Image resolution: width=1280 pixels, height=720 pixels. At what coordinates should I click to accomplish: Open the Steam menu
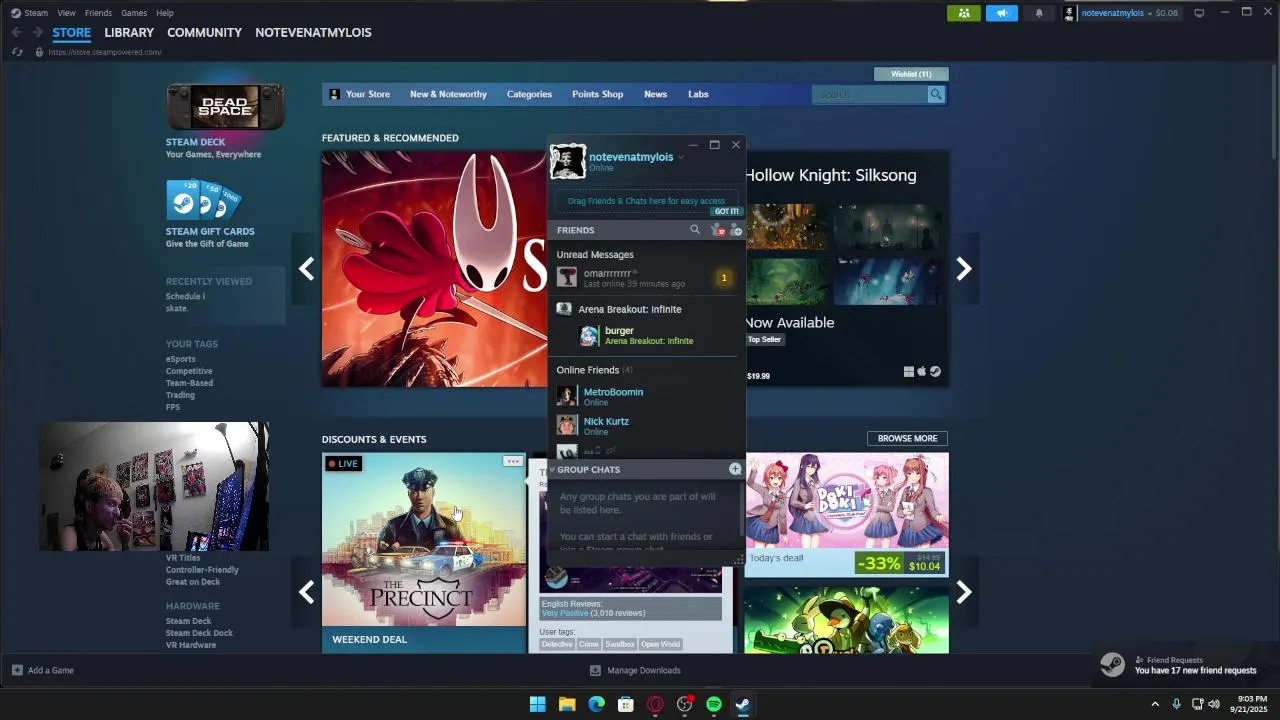coord(30,13)
